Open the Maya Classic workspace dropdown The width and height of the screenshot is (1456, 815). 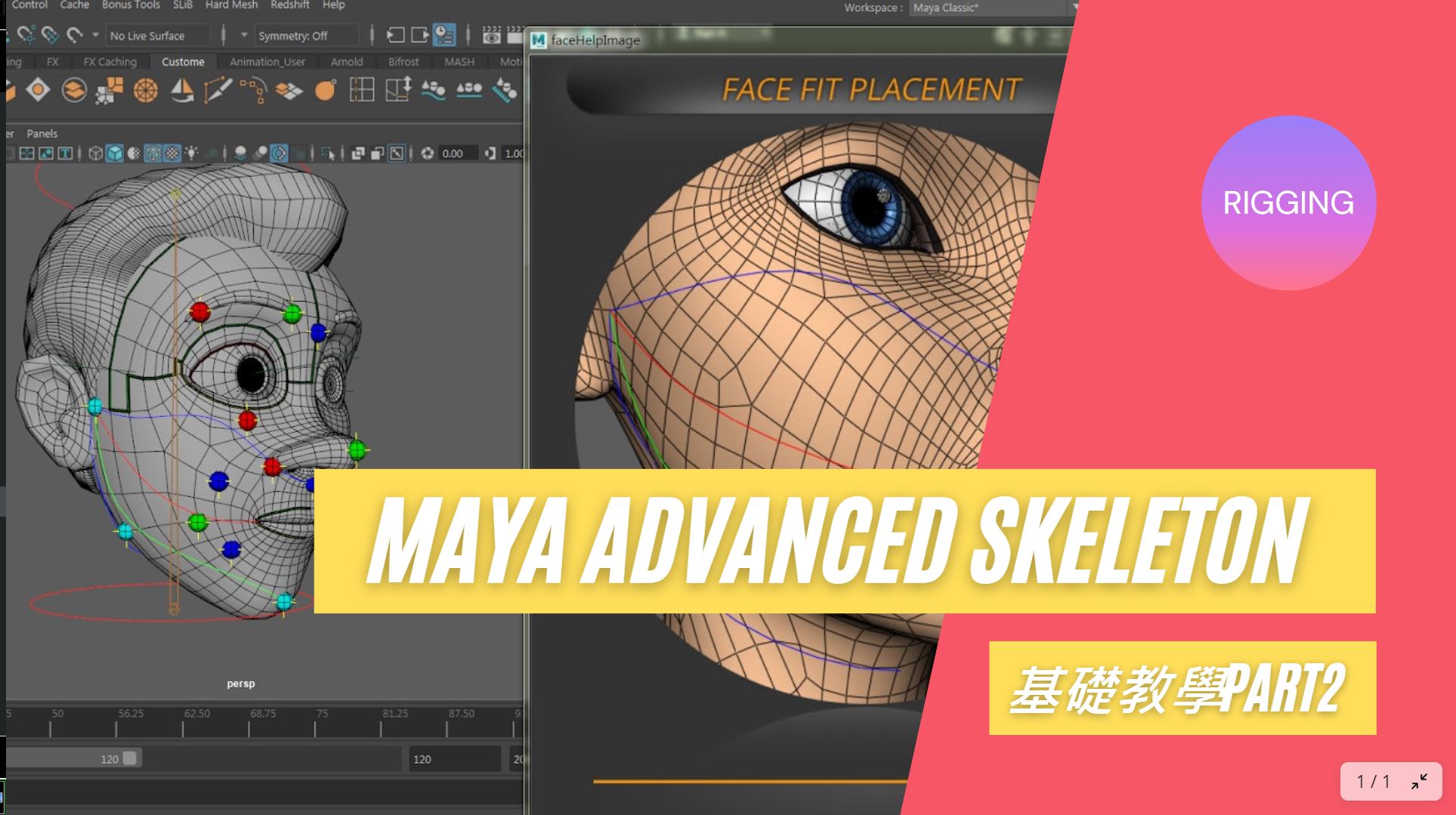(990, 8)
